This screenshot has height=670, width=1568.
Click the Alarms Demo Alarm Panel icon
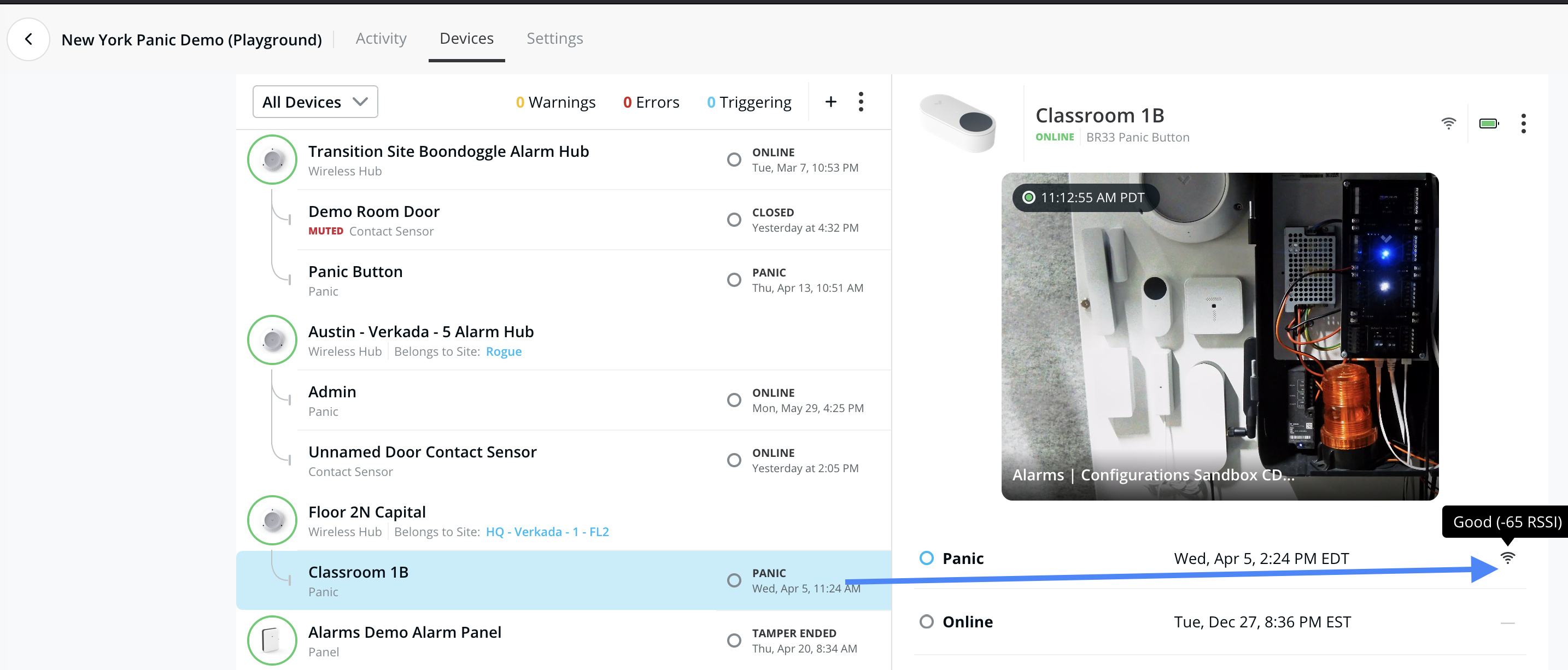(272, 640)
